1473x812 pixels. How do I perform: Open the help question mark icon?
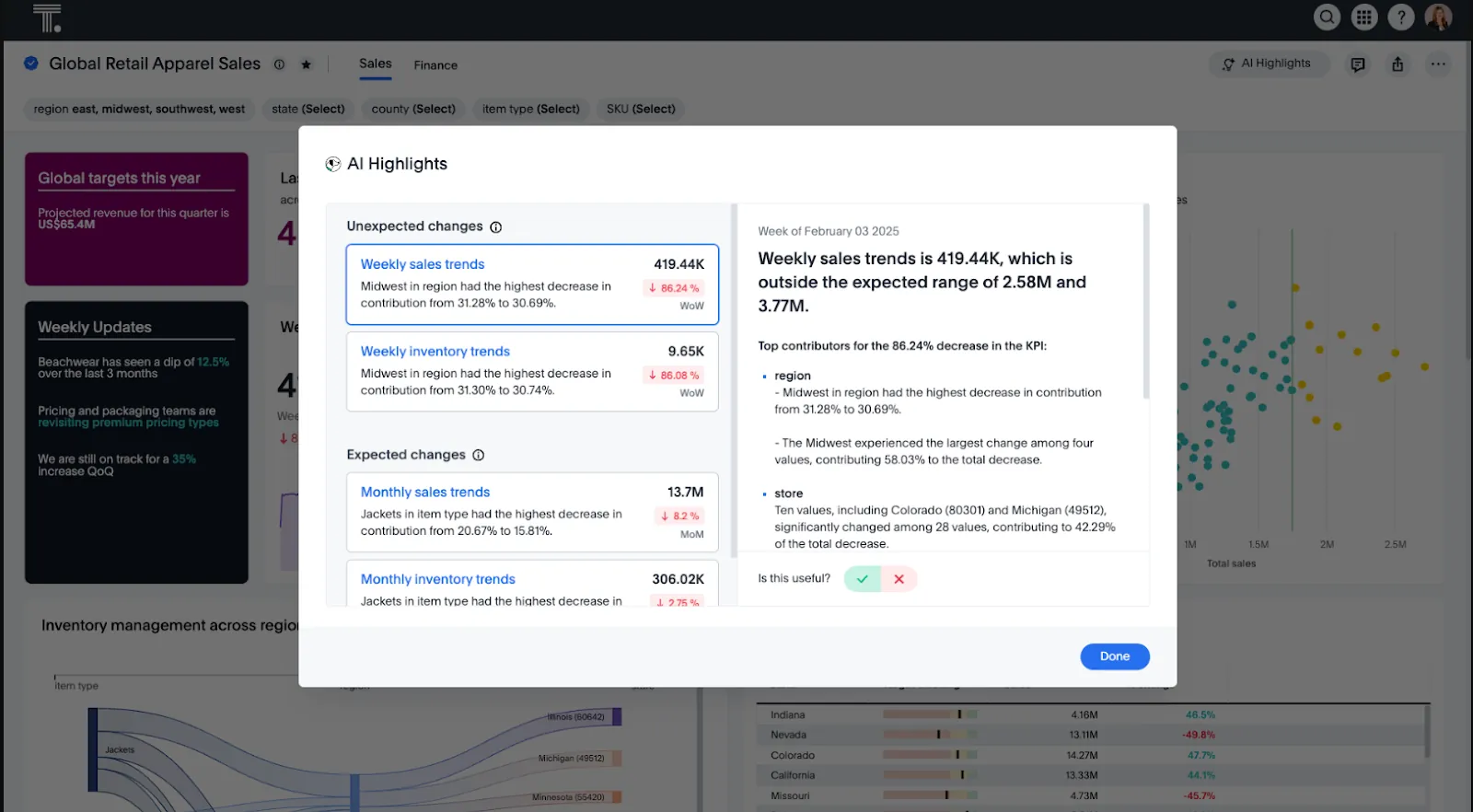point(1401,17)
